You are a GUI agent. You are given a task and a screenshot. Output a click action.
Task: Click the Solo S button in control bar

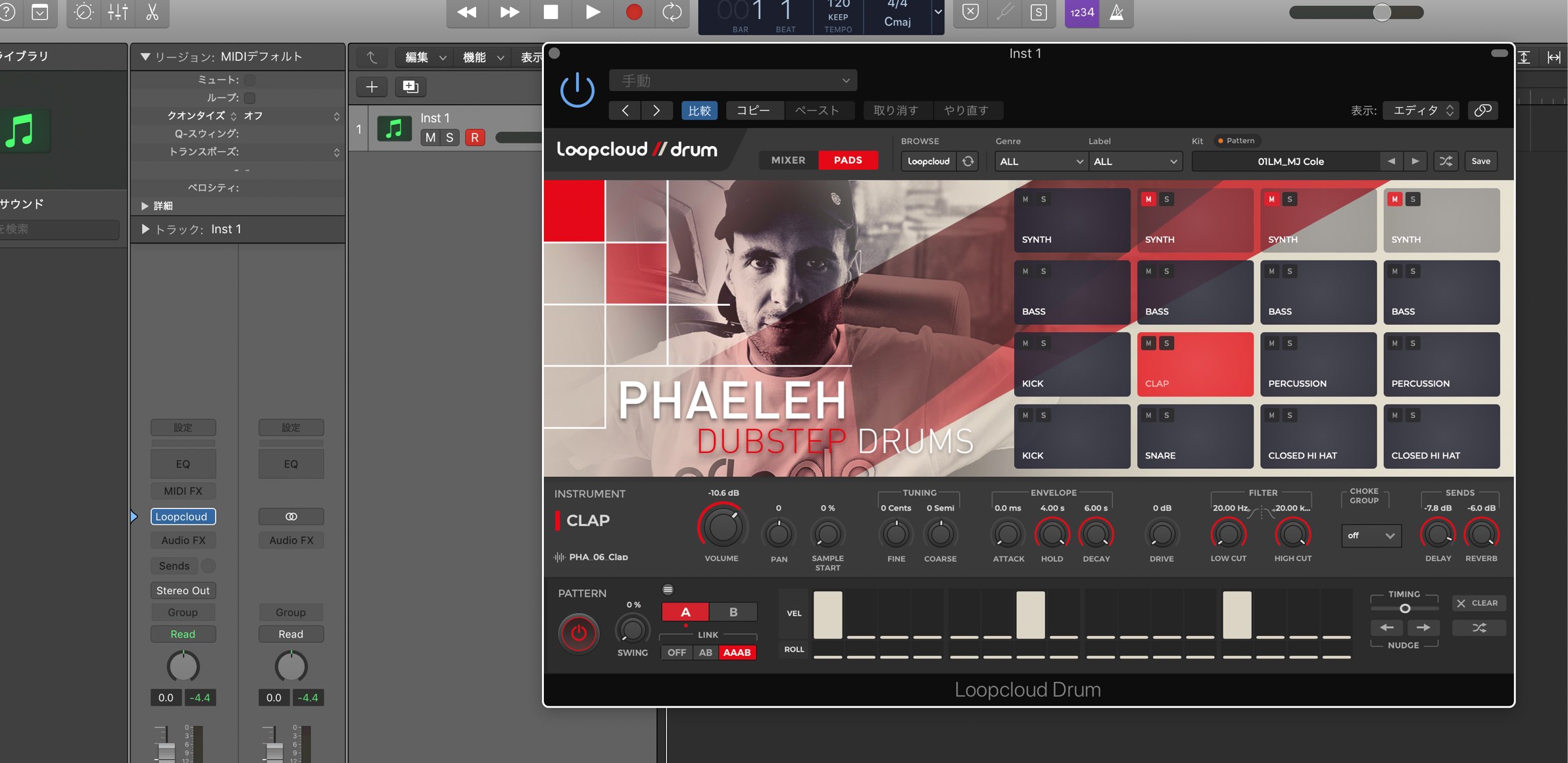point(1039,12)
